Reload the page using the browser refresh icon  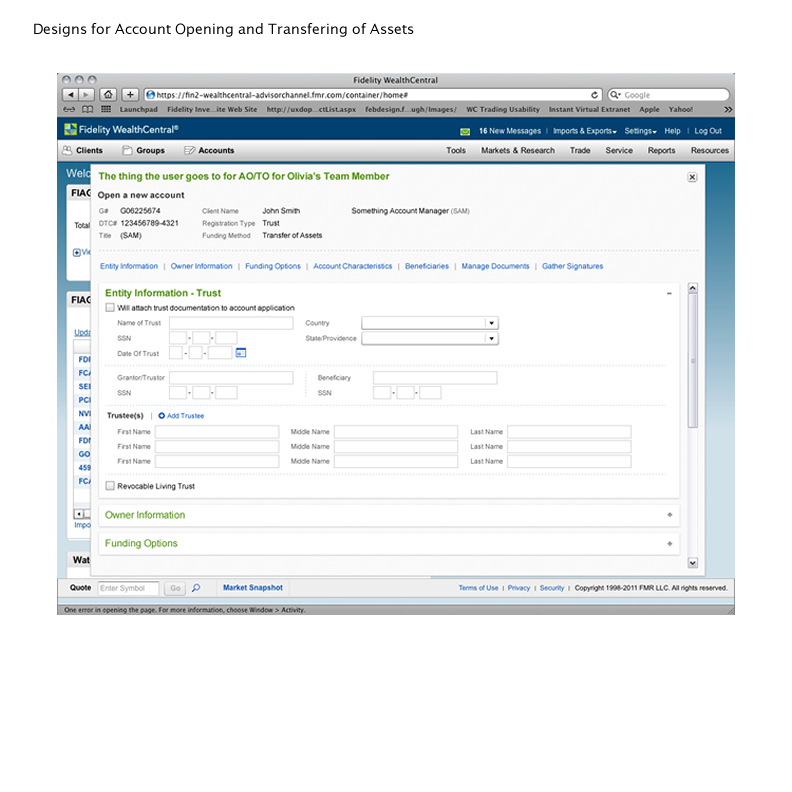tap(595, 94)
